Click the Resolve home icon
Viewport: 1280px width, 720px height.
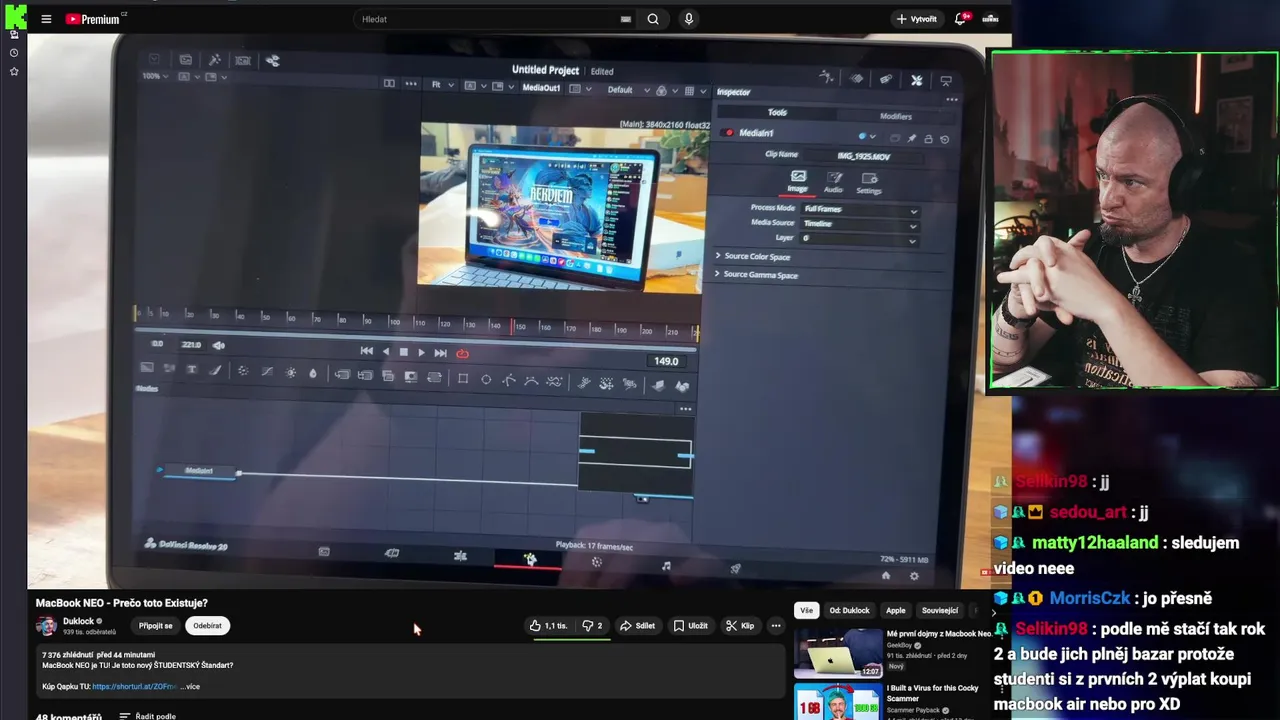coord(885,576)
